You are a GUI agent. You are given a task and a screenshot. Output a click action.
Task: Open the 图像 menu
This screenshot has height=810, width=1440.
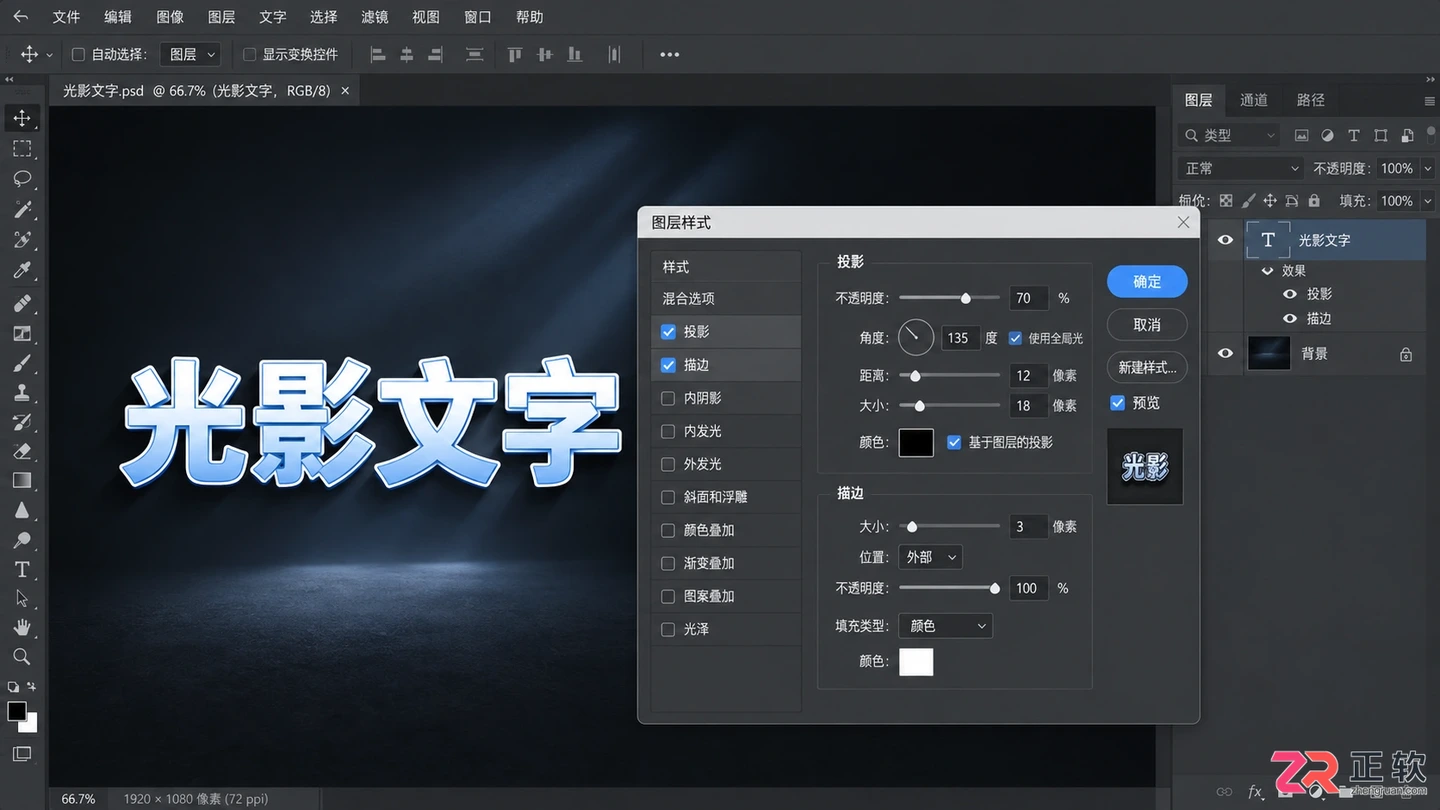170,17
